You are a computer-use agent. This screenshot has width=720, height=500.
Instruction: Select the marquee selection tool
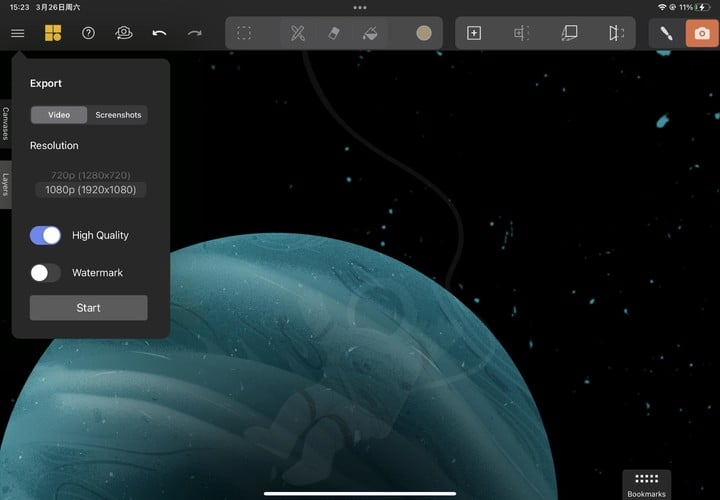[244, 33]
